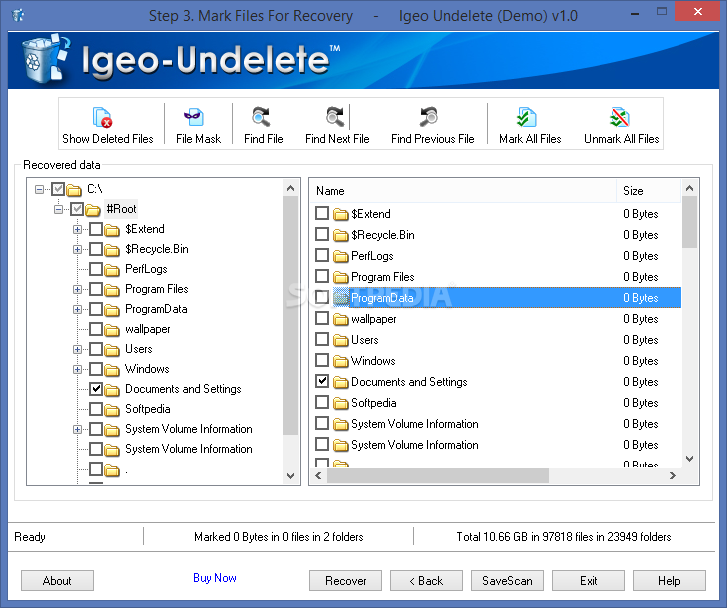The width and height of the screenshot is (727, 608).
Task: Click 'Marked 0 Bytes in 0 files' status text
Action: [x=279, y=537]
